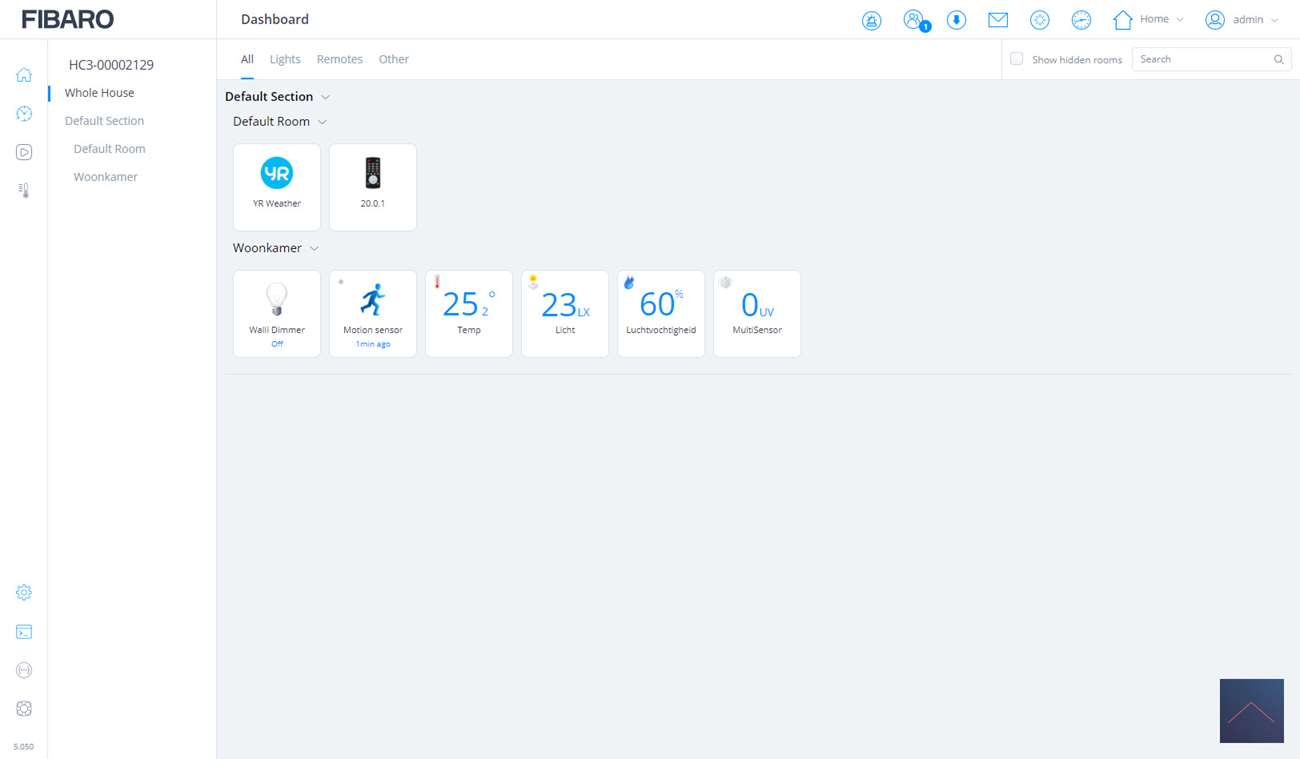Open the scenes play icon in sidebar
The width and height of the screenshot is (1300, 759).
pyautogui.click(x=24, y=152)
